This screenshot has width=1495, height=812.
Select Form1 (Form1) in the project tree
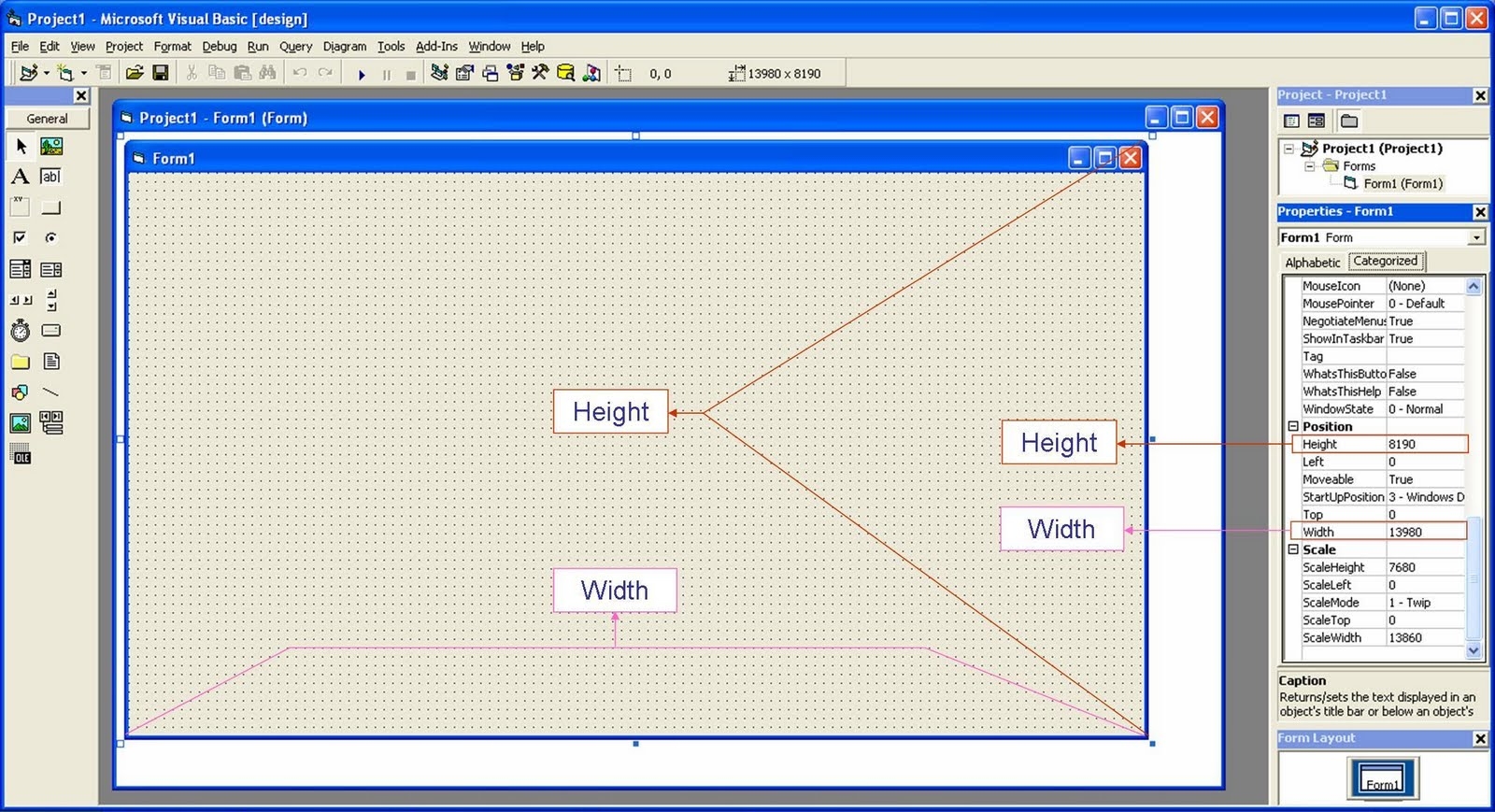pyautogui.click(x=1402, y=184)
